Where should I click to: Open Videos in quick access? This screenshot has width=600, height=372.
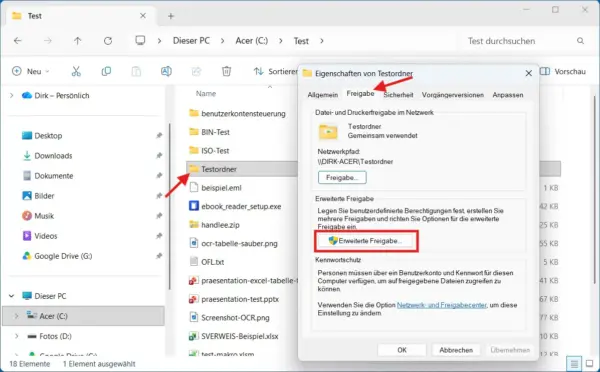tap(46, 236)
